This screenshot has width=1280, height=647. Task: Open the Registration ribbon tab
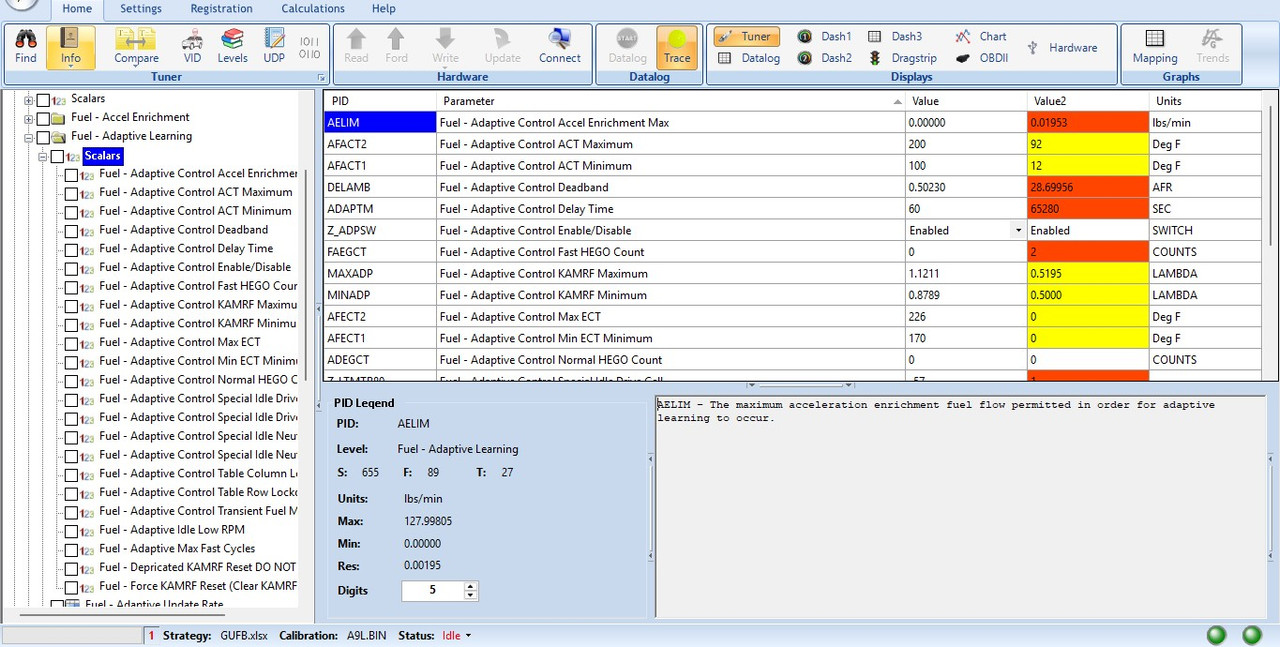[222, 9]
